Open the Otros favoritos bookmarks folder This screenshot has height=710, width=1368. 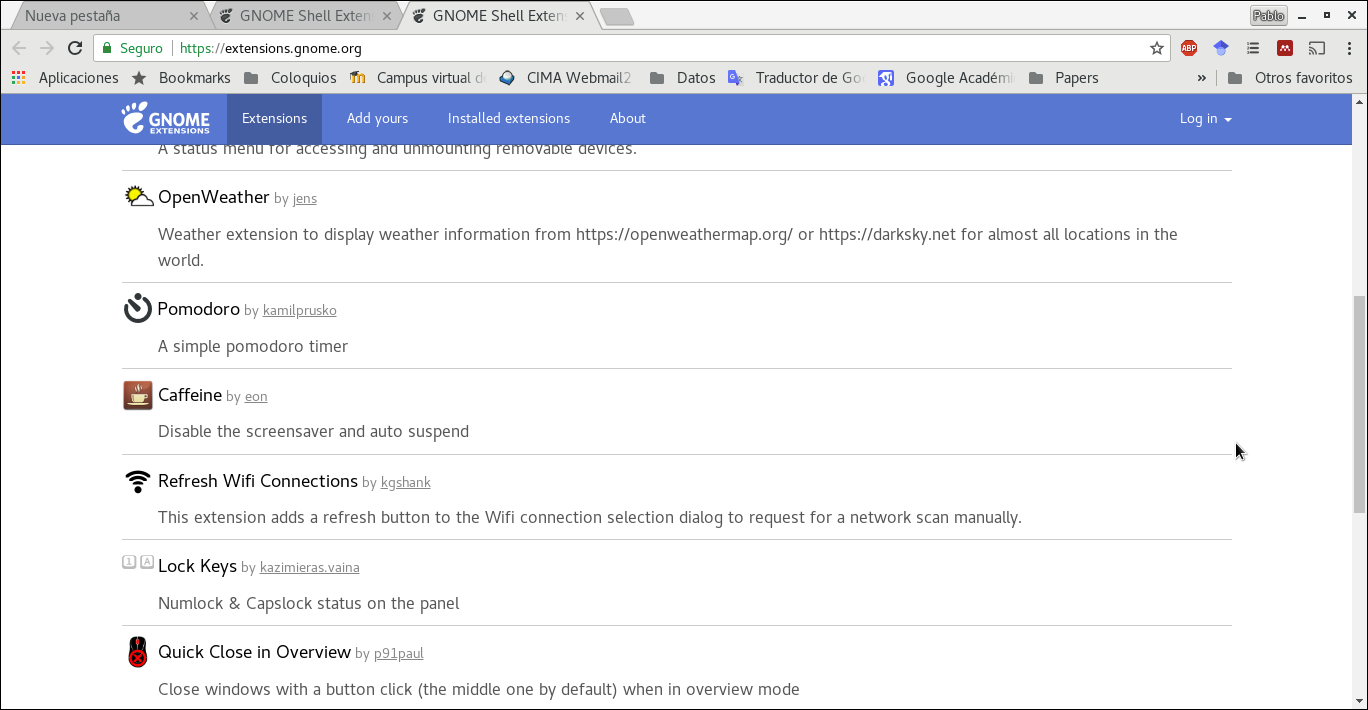click(1290, 78)
